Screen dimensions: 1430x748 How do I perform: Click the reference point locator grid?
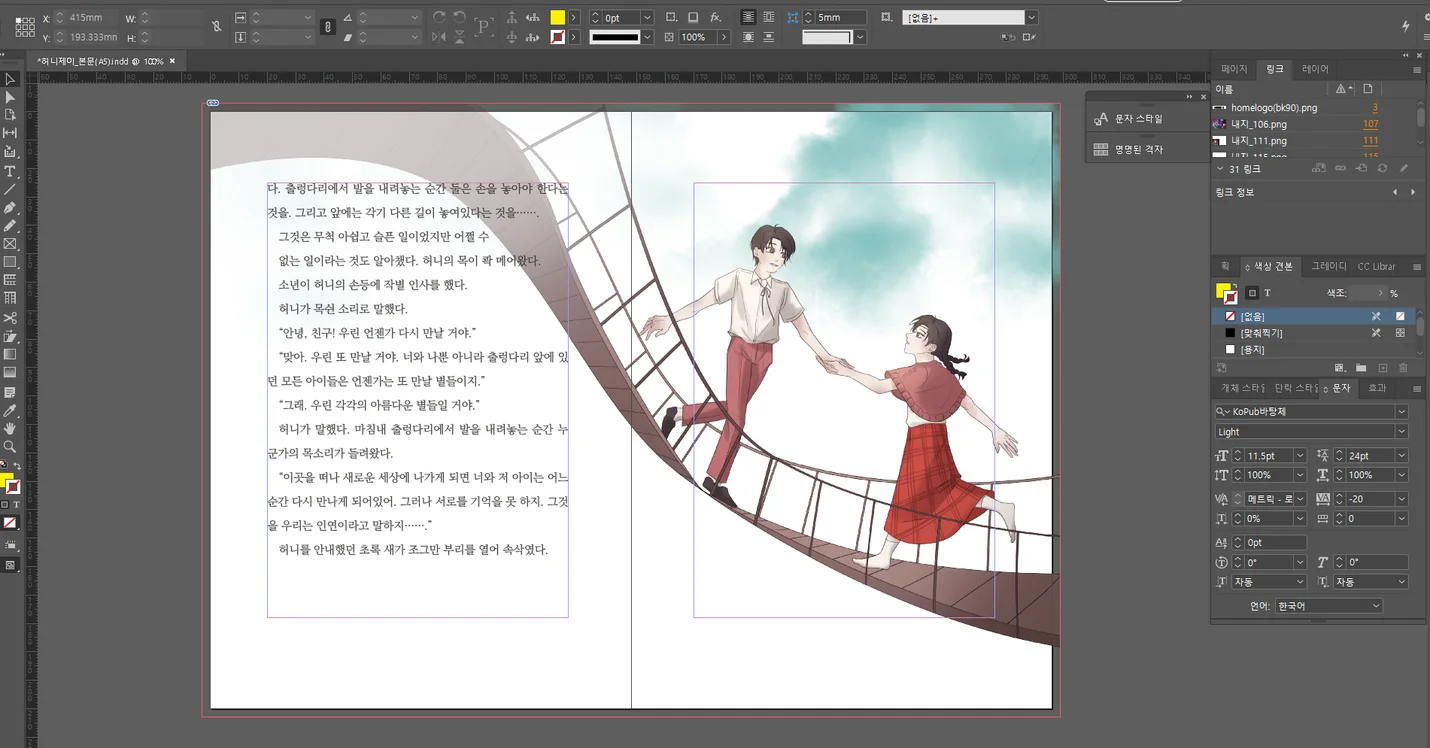(25, 27)
